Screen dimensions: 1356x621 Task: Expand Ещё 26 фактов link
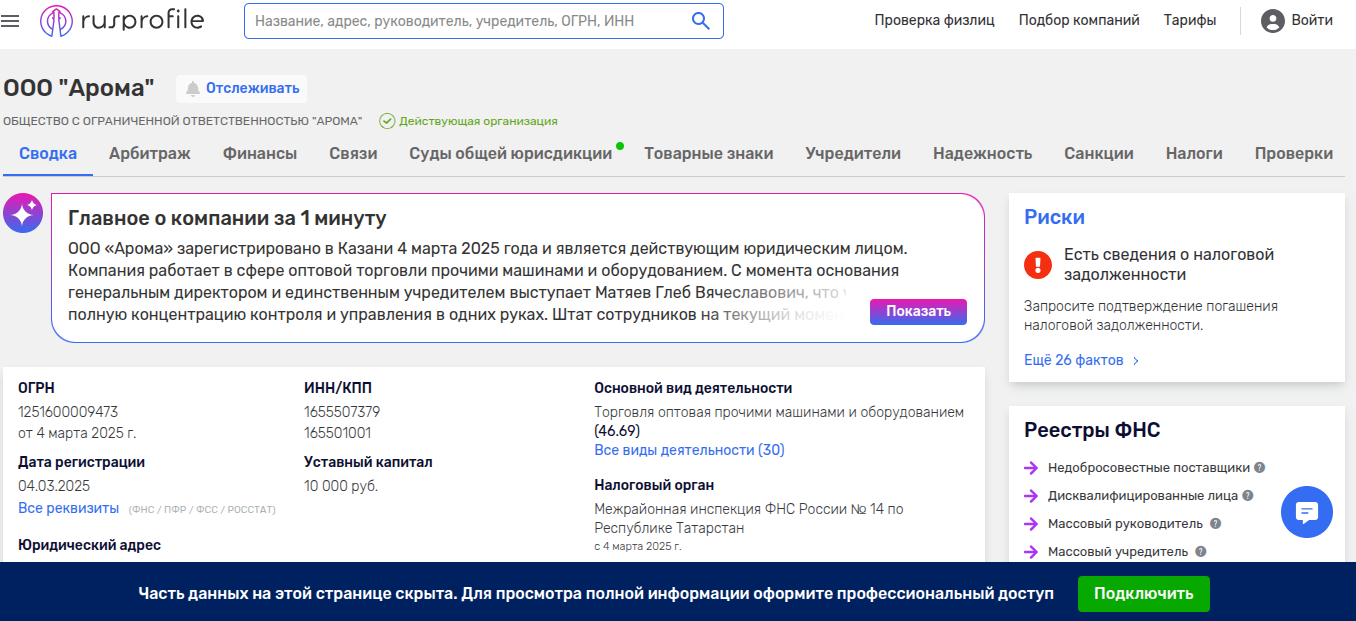click(x=1081, y=360)
